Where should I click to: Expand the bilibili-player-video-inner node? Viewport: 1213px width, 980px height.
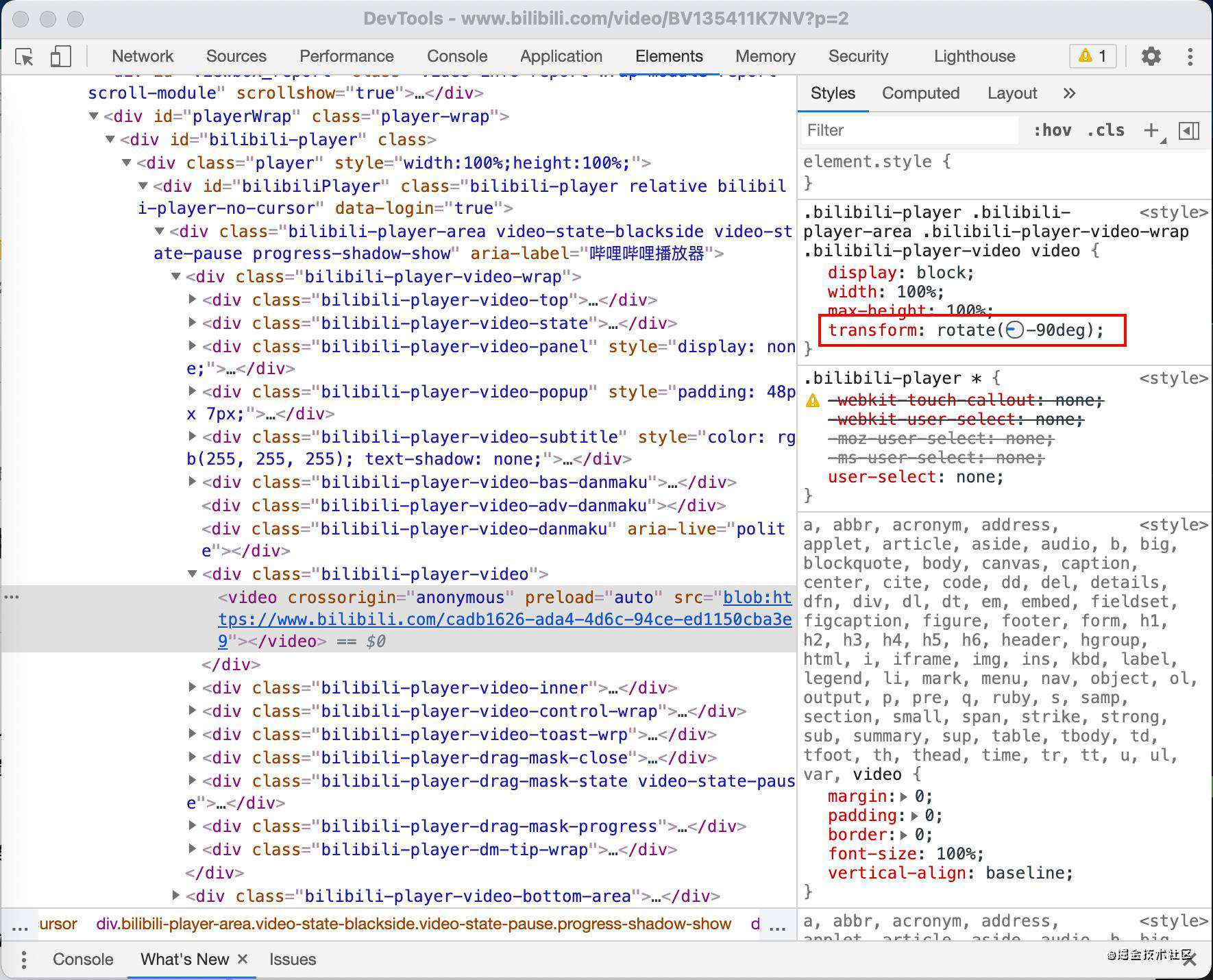(193, 687)
